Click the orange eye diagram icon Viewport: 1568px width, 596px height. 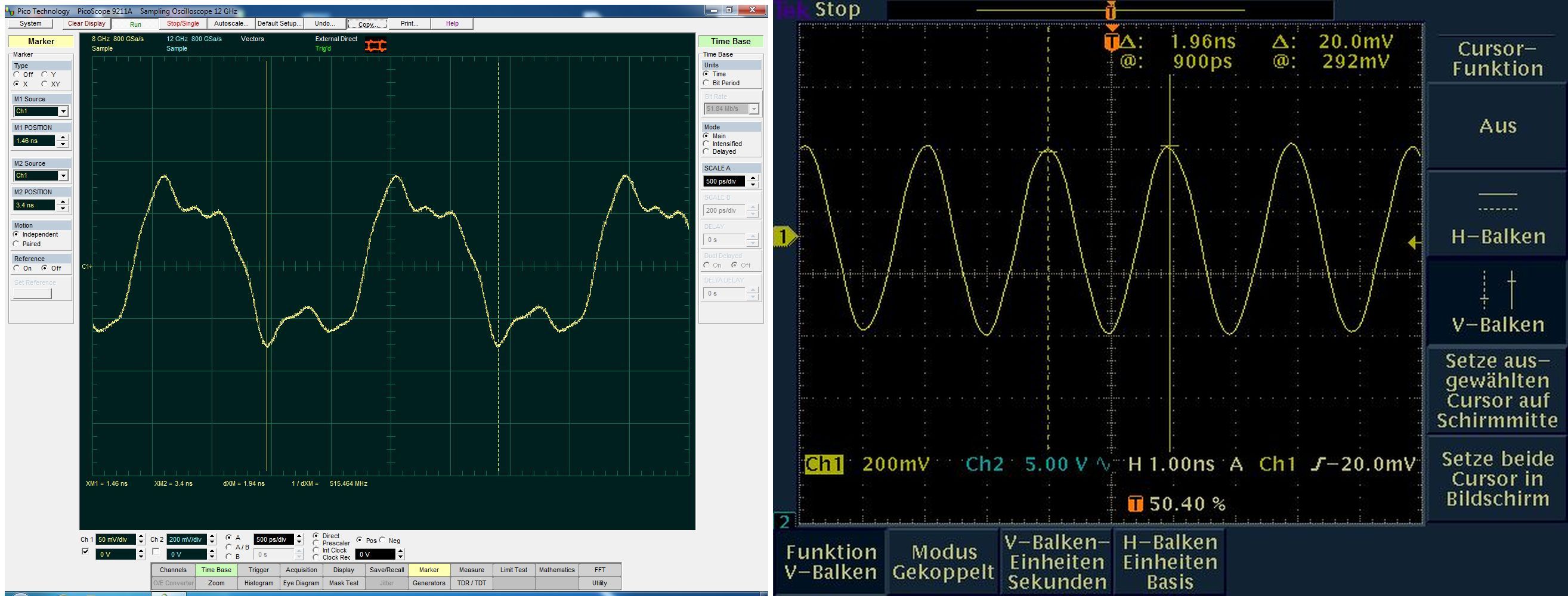[376, 46]
